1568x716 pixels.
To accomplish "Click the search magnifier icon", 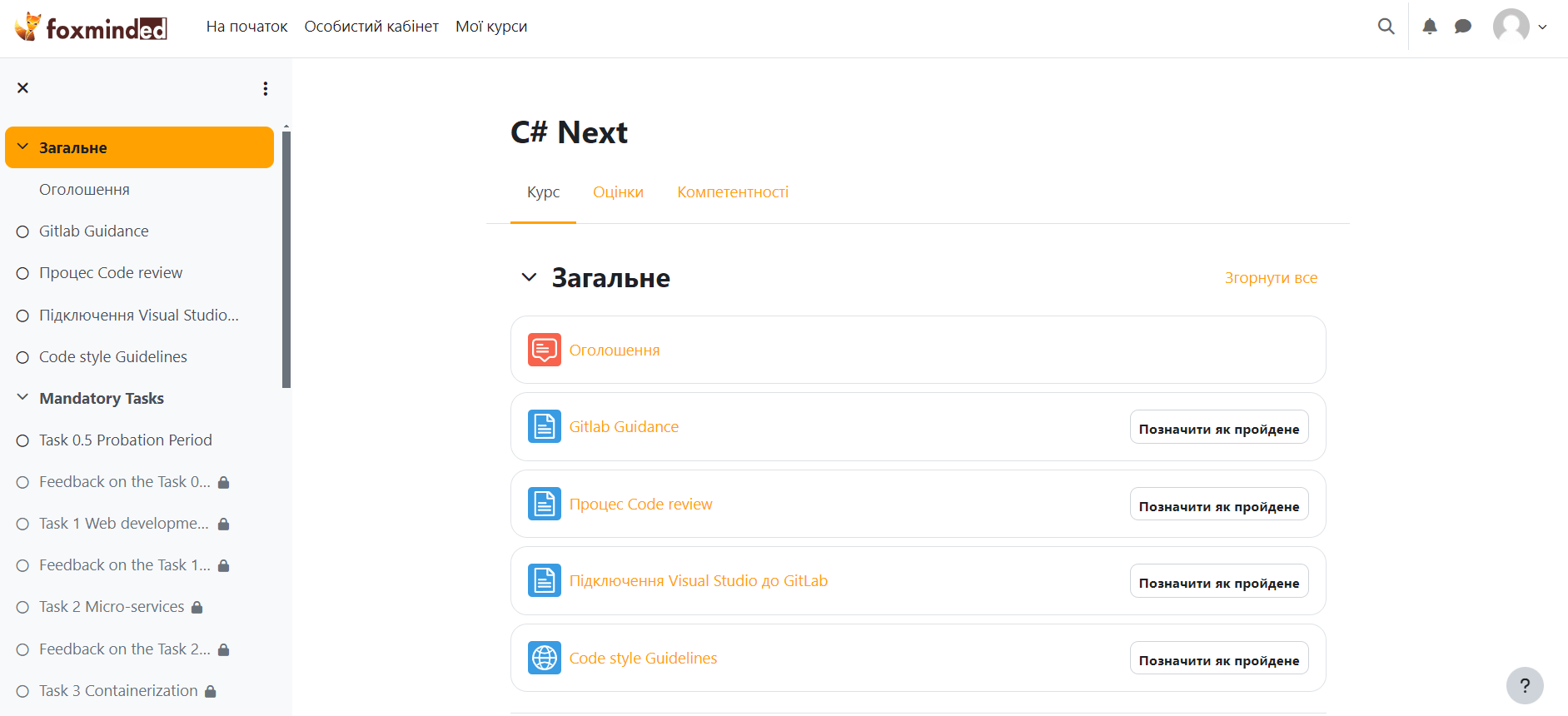I will point(1386,27).
